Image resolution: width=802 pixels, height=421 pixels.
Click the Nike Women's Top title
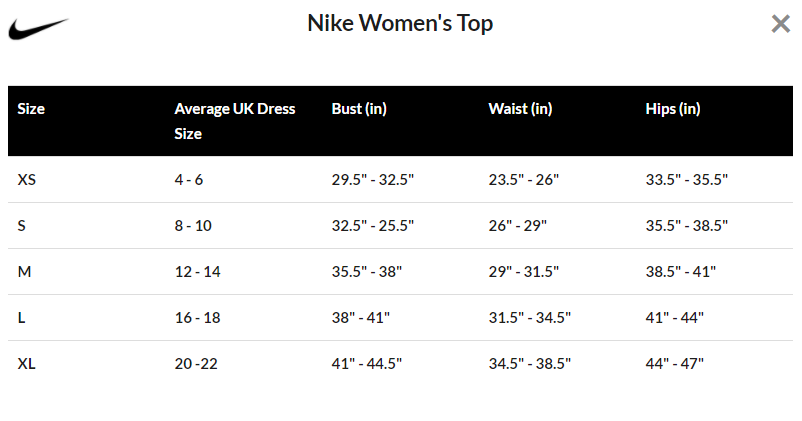coord(400,23)
